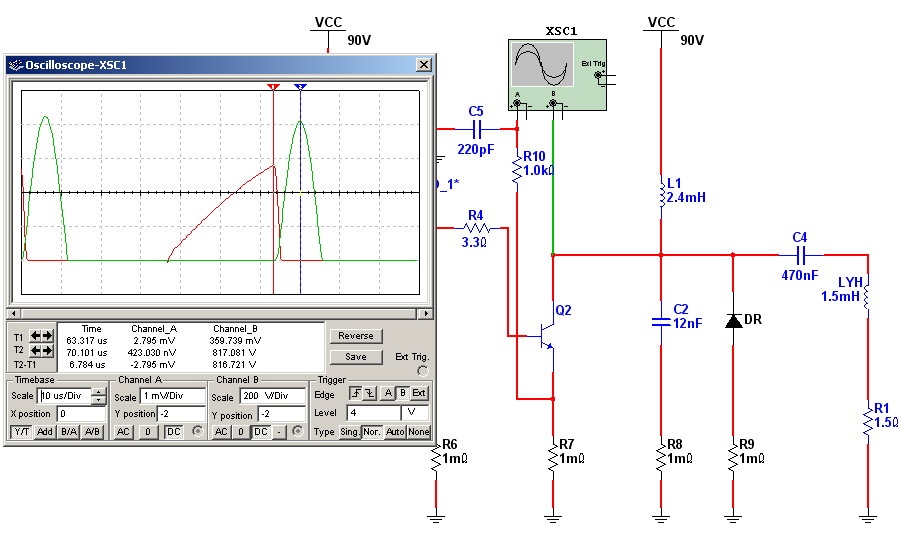Click the trigger Level input field
The height and width of the screenshot is (536, 901).
[x=373, y=413]
